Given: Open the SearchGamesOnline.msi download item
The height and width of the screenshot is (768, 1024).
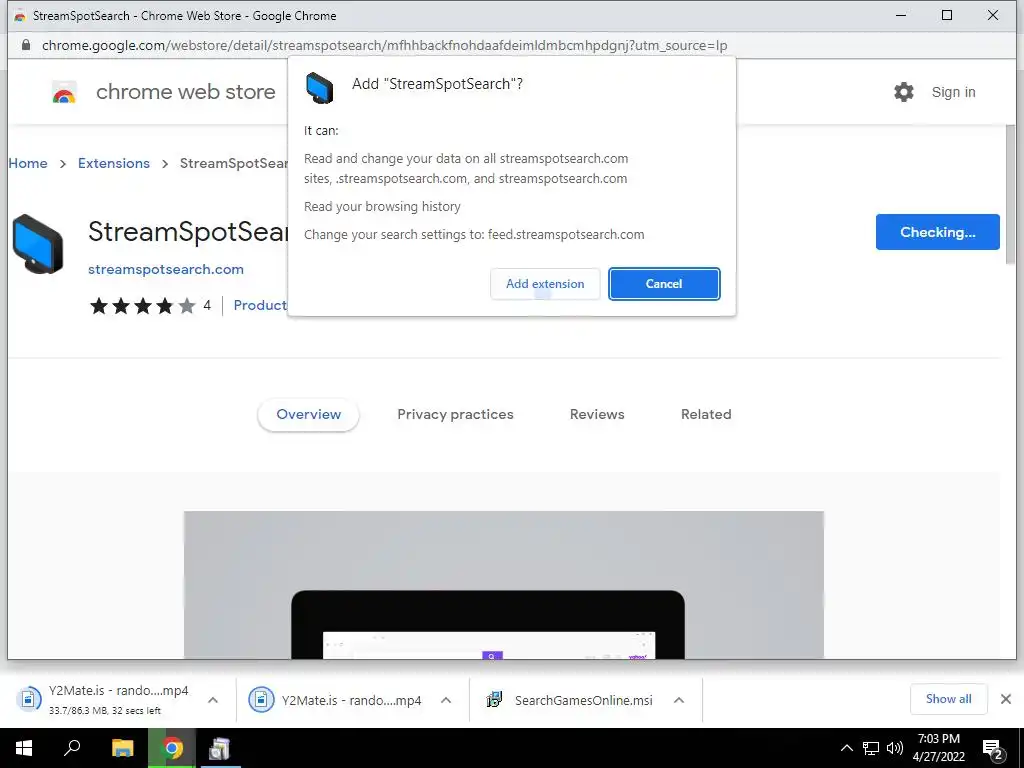Looking at the screenshot, I should point(583,700).
